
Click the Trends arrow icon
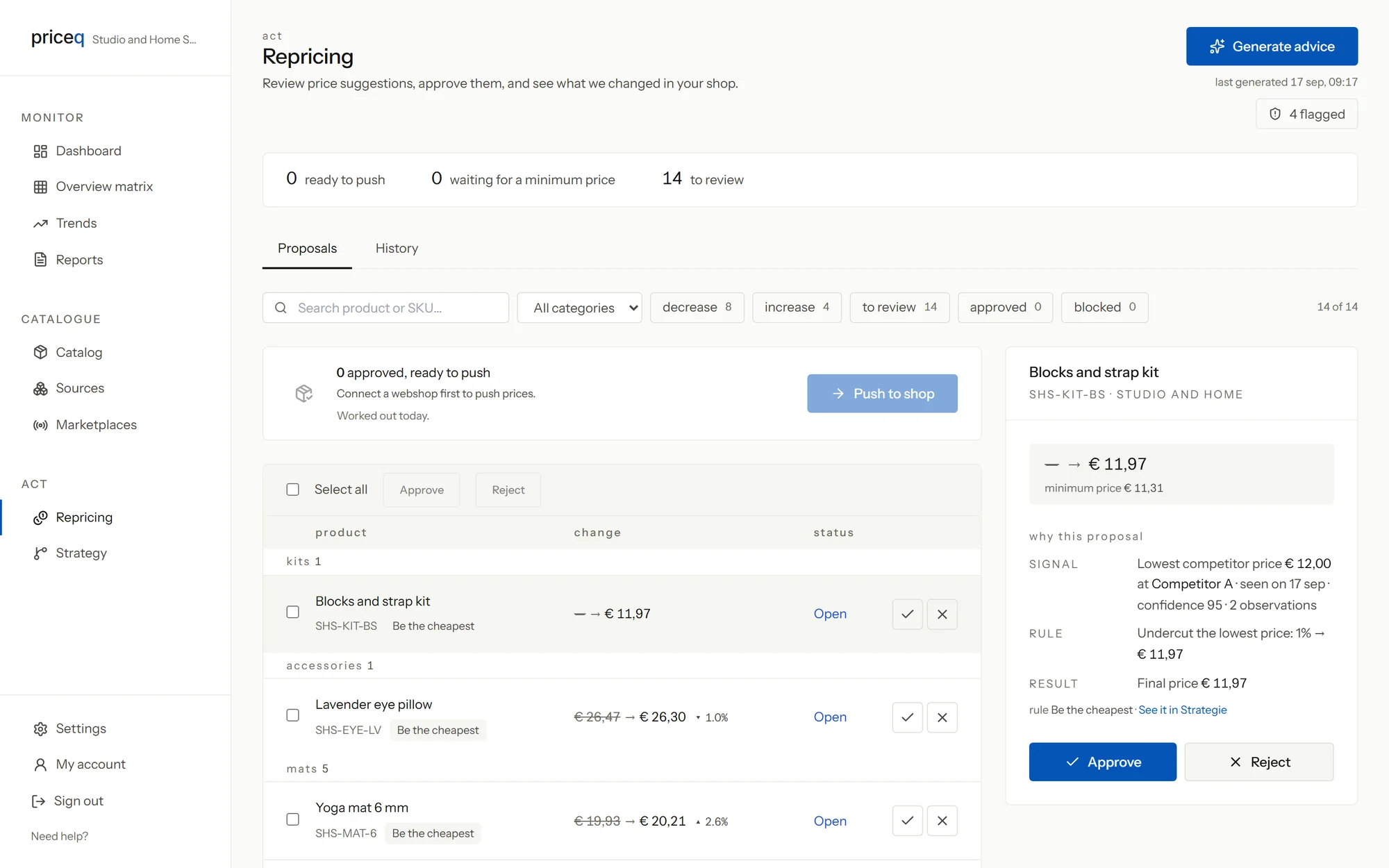pyautogui.click(x=40, y=224)
